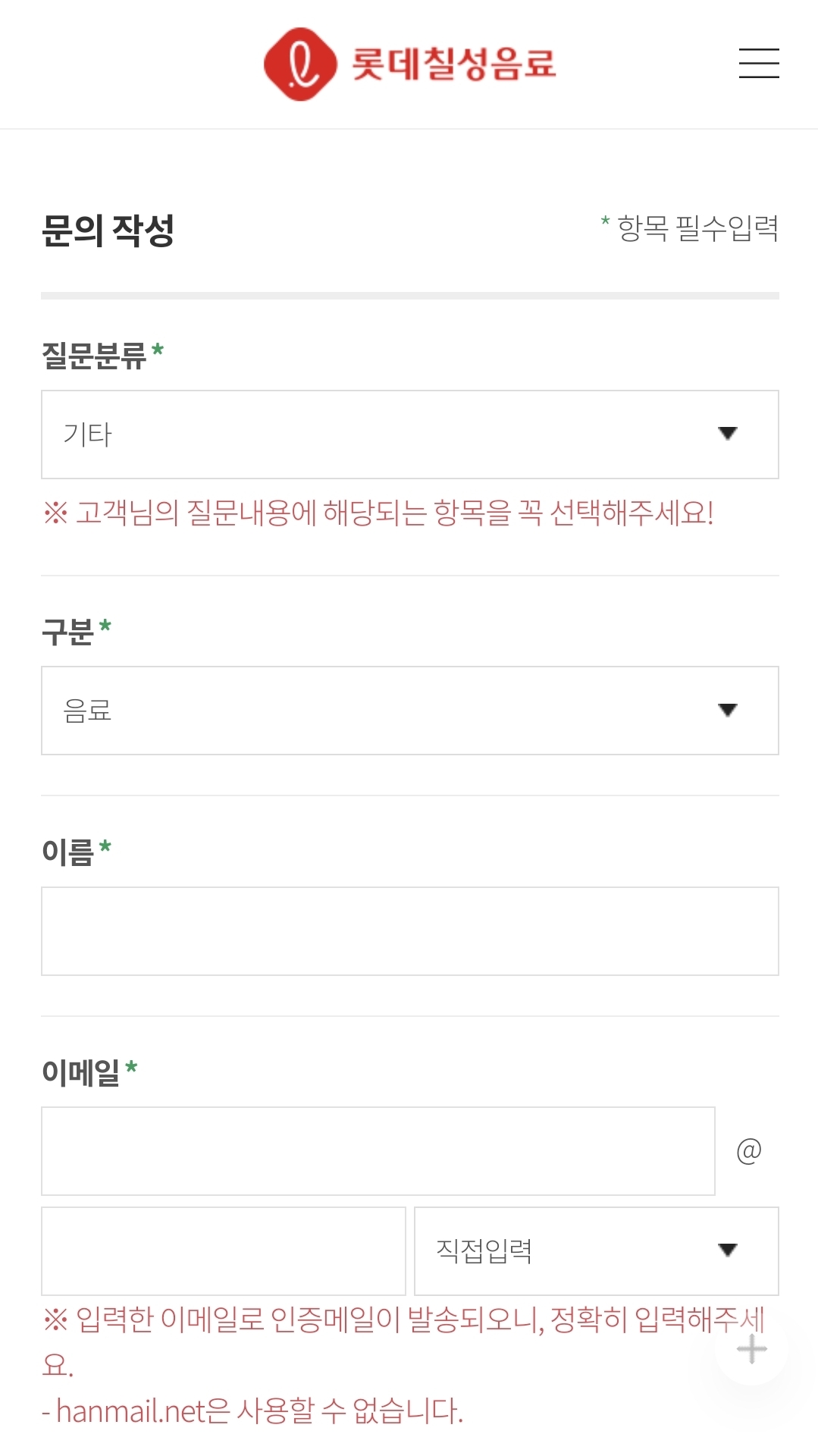Click the 항목 필수입력 note
818x1456 pixels.
point(697,227)
